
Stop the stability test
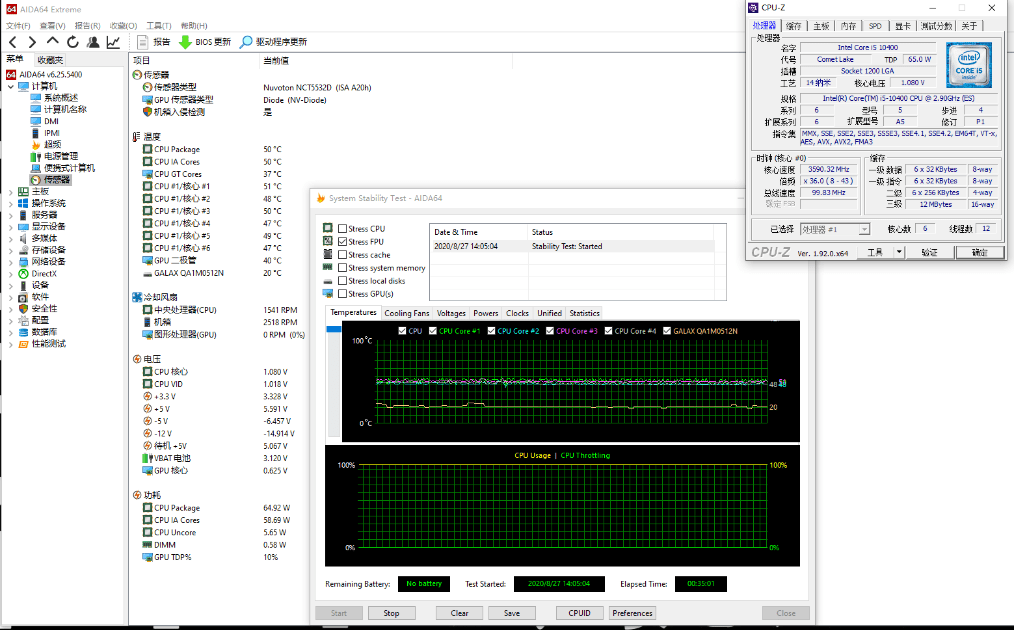coord(391,613)
